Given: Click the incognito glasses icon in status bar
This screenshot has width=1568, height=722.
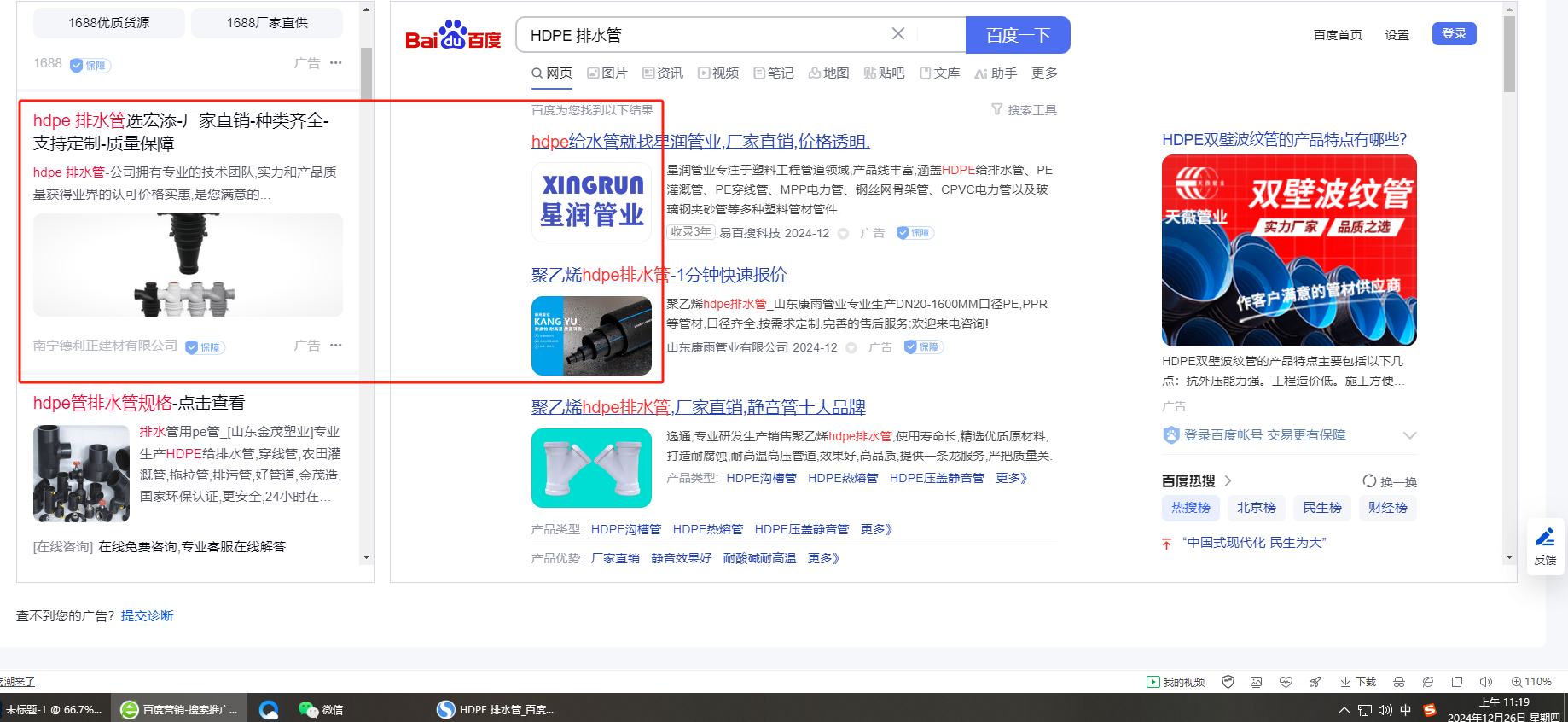Looking at the screenshot, I should click(1399, 682).
